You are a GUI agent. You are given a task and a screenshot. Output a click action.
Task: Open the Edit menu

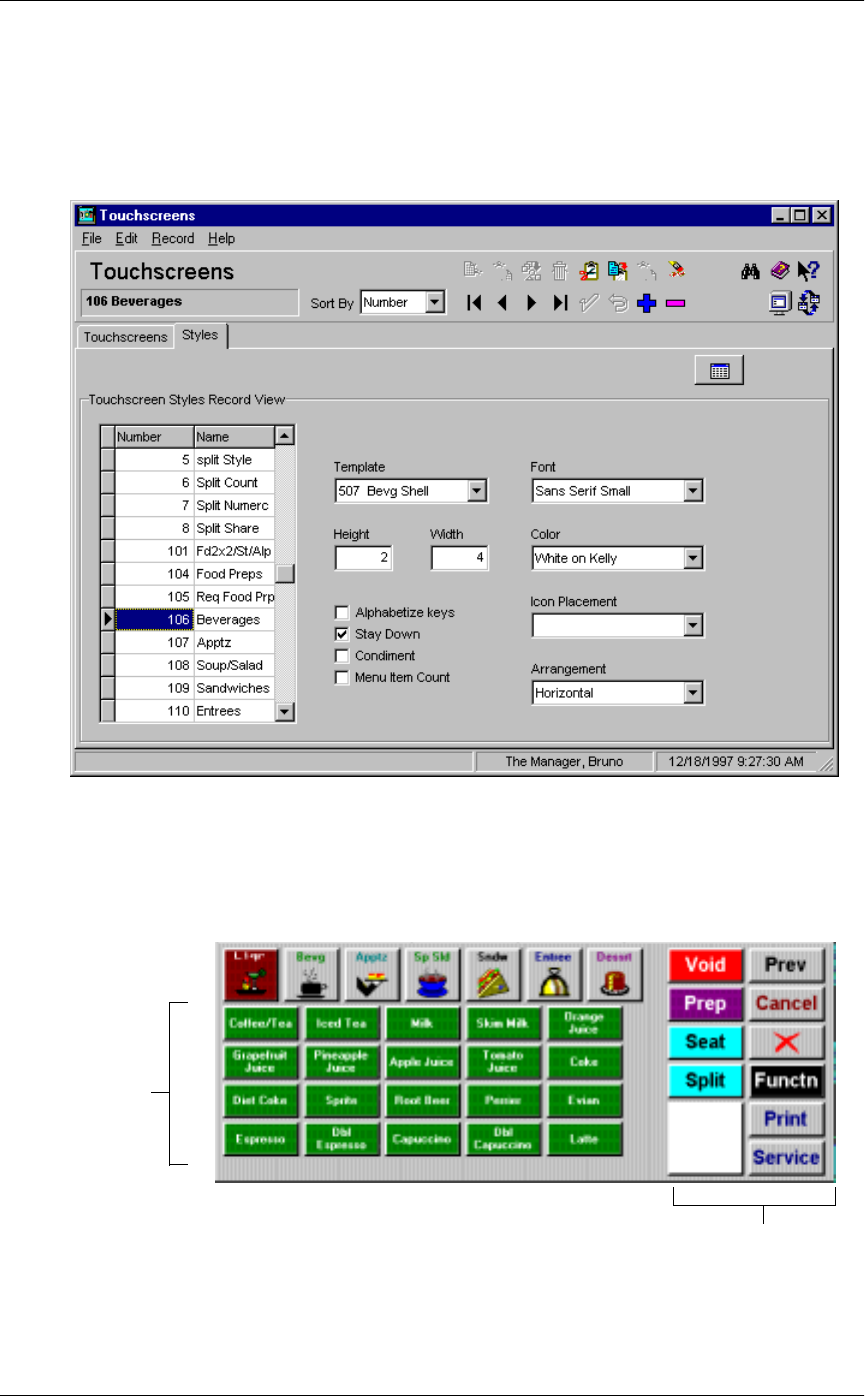(126, 238)
